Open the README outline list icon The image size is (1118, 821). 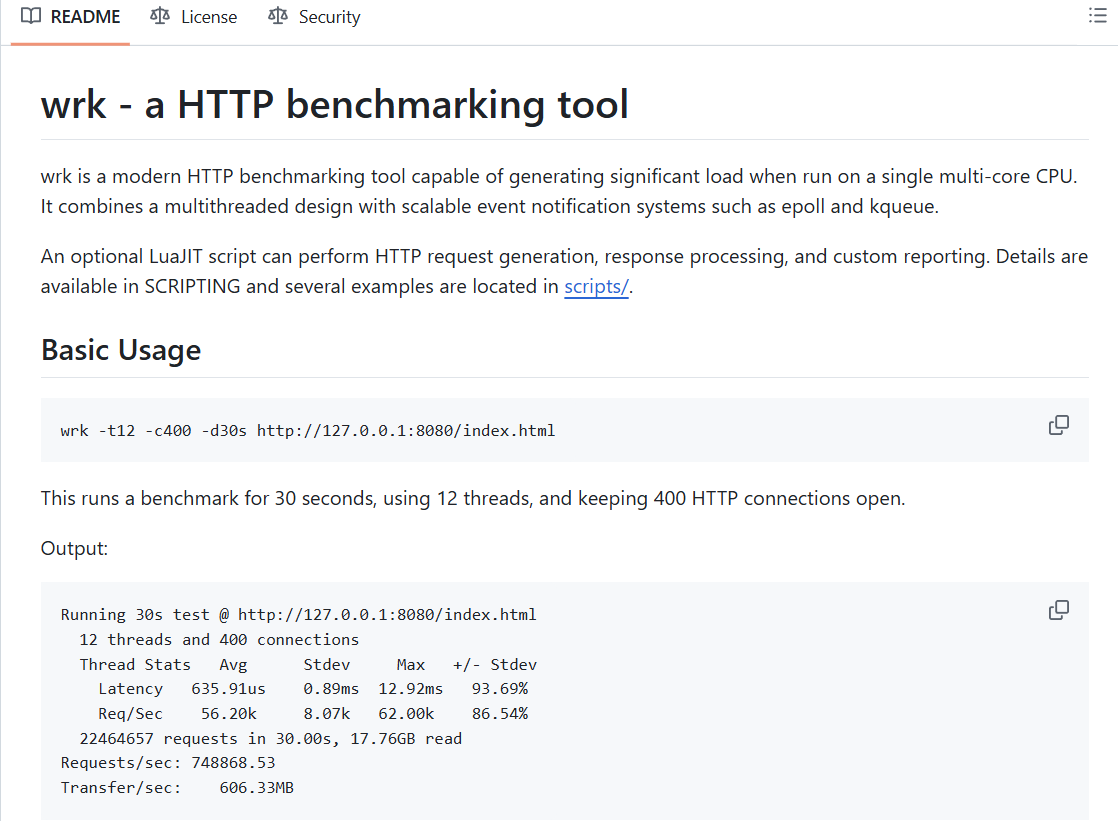(1097, 16)
